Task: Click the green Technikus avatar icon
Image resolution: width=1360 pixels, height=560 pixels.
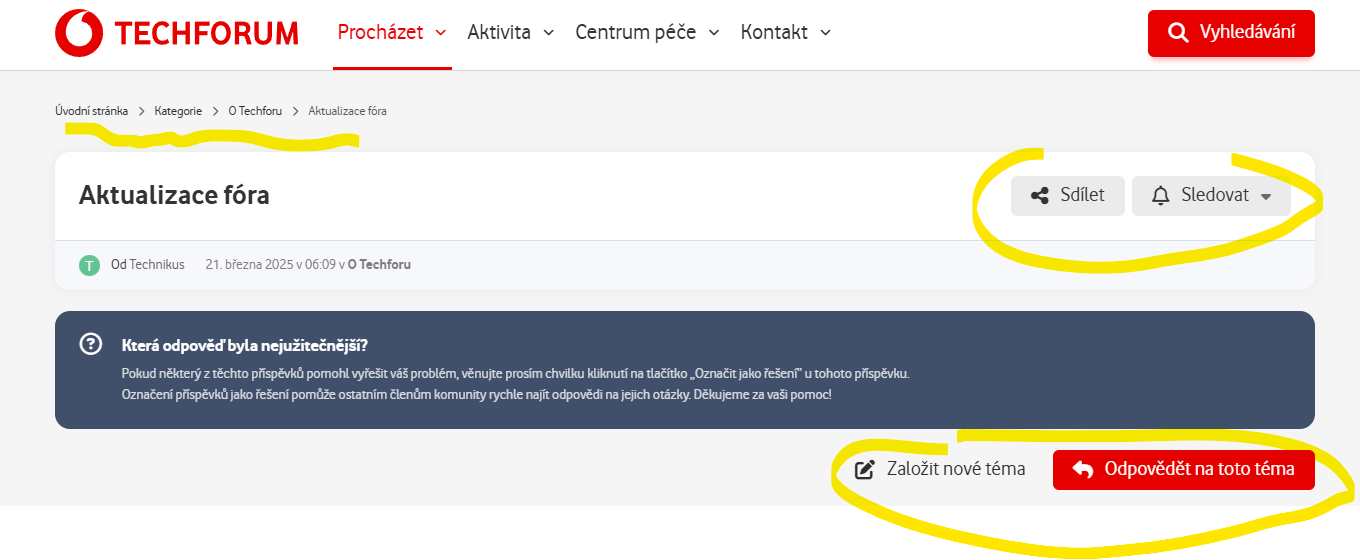Action: (90, 265)
